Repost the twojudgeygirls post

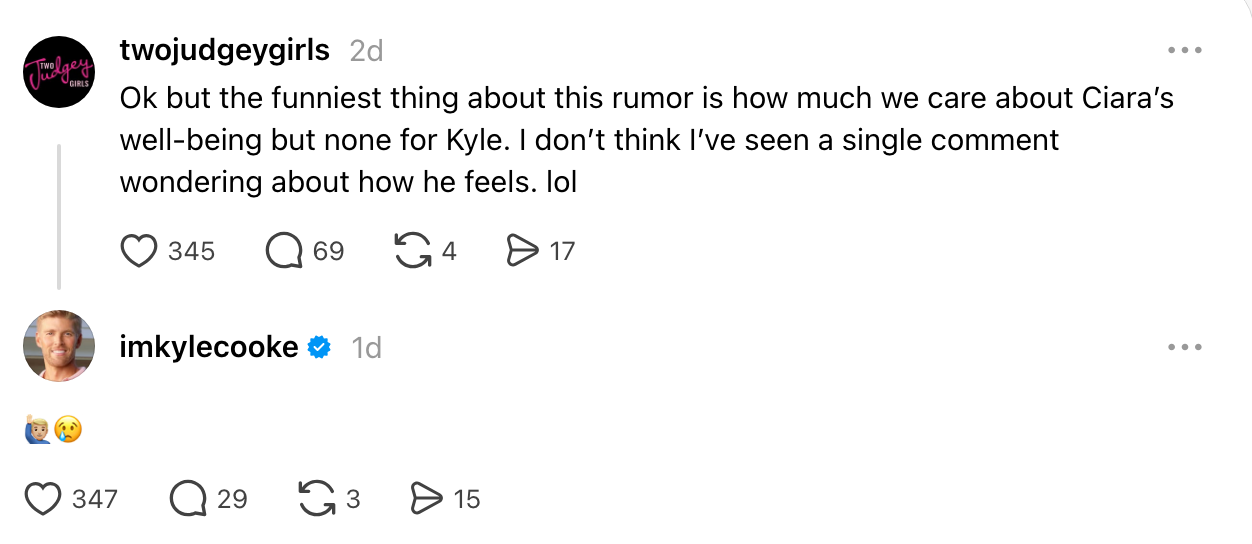click(411, 250)
